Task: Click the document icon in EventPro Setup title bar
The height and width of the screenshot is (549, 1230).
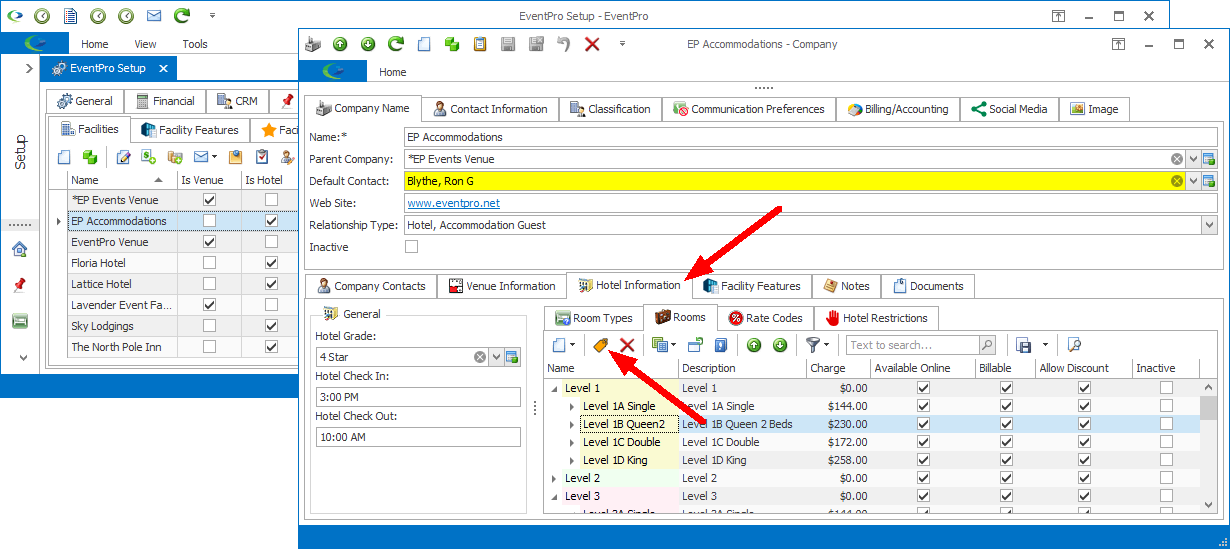Action: 69,16
